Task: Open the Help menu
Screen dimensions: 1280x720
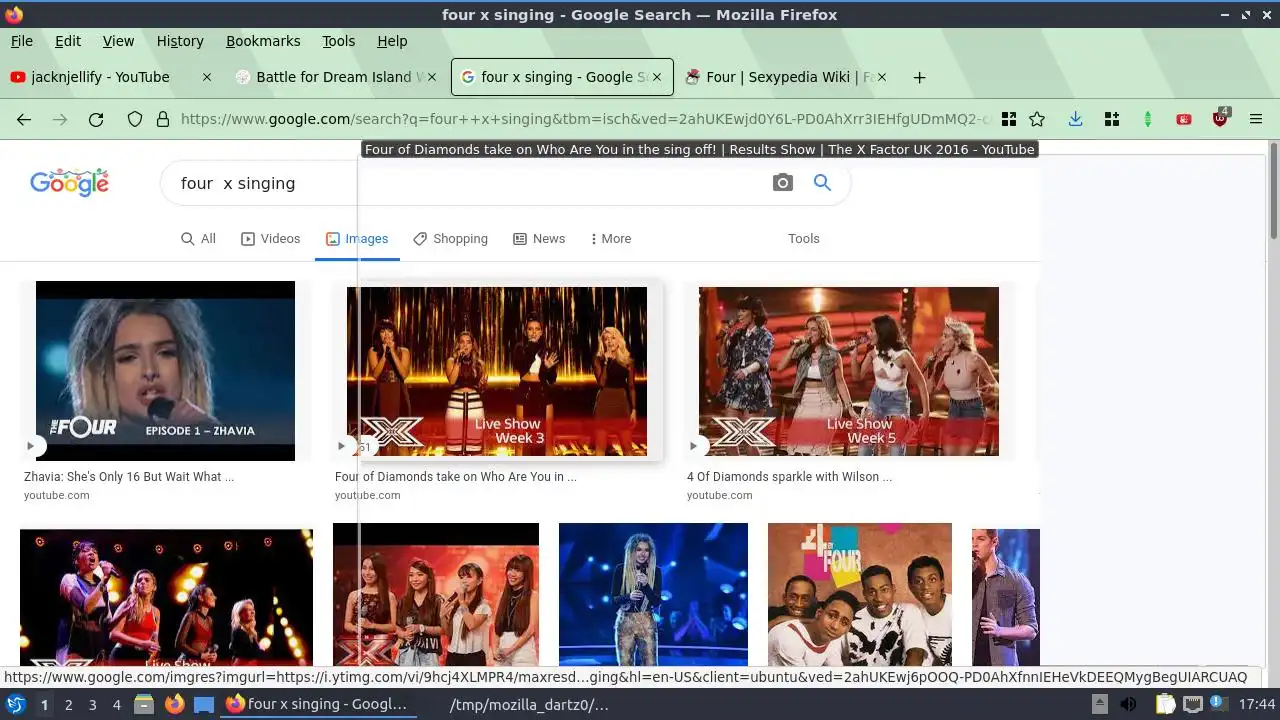Action: click(x=392, y=41)
